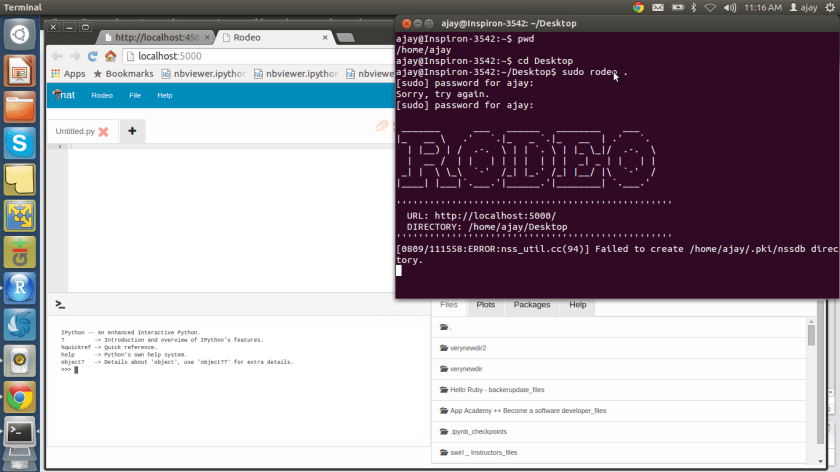The image size is (840, 472).
Task: Open the green G app in dock
Action: click(20, 252)
